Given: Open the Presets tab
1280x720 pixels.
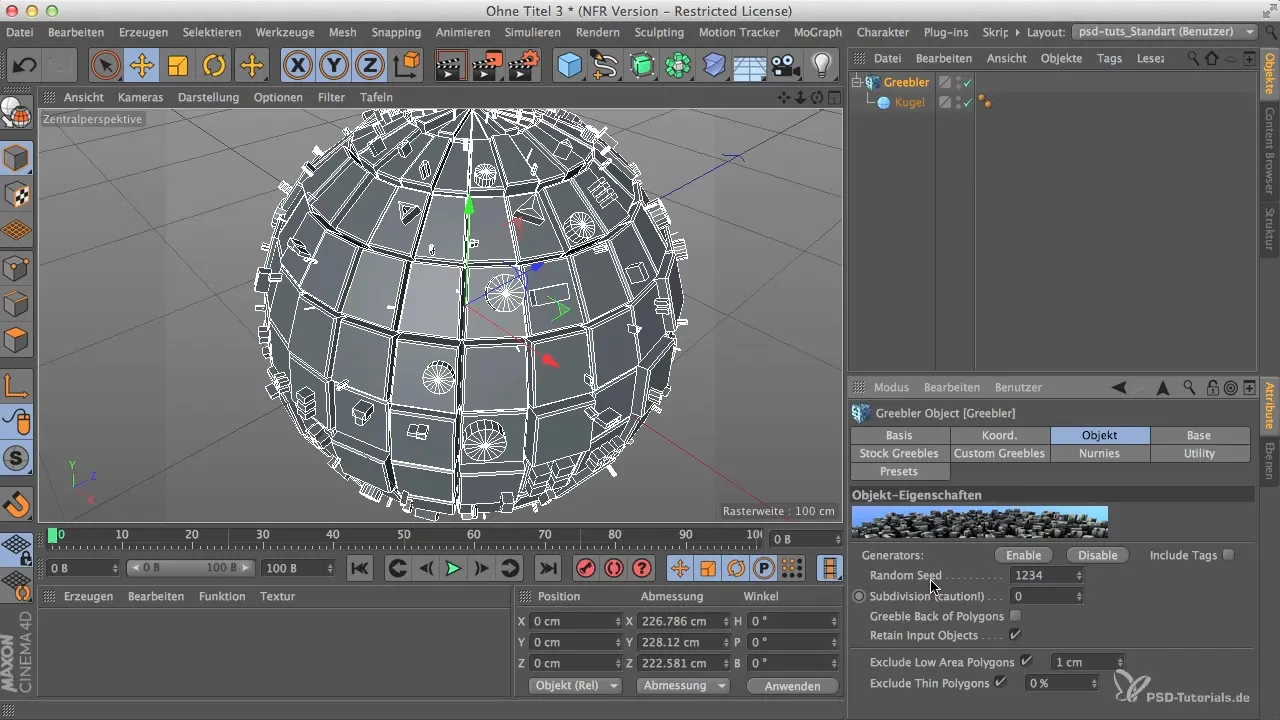Looking at the screenshot, I should click(899, 471).
